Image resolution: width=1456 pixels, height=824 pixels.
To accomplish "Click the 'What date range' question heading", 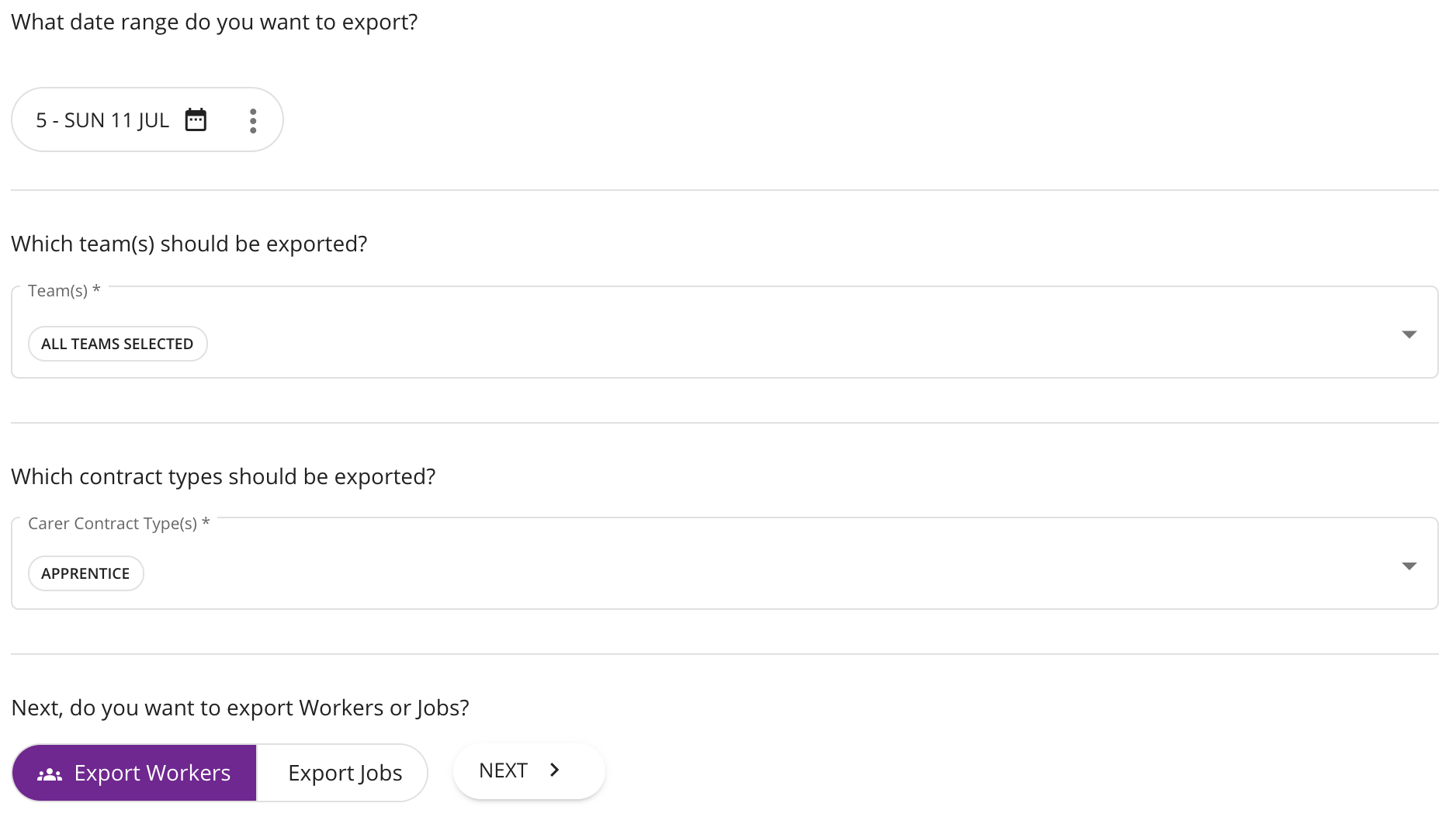I will click(x=214, y=23).
